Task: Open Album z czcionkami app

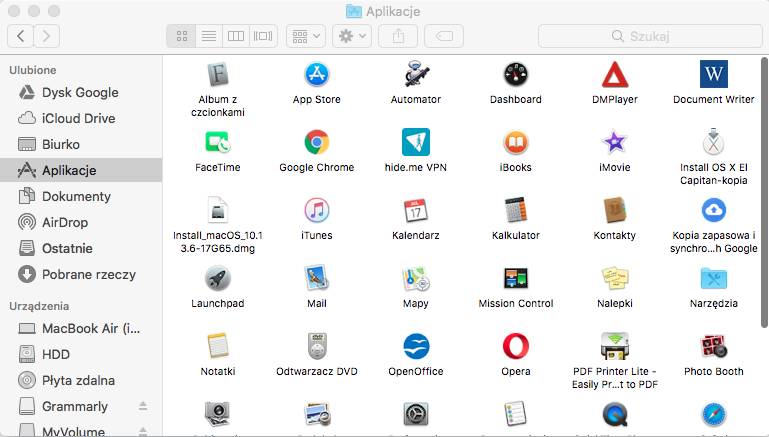Action: tap(218, 75)
